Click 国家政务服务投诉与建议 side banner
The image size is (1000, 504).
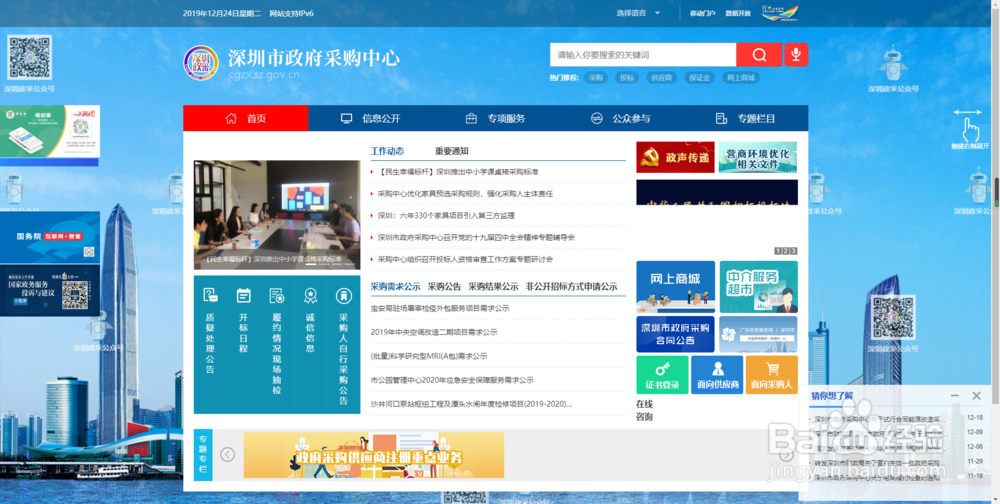coord(50,290)
